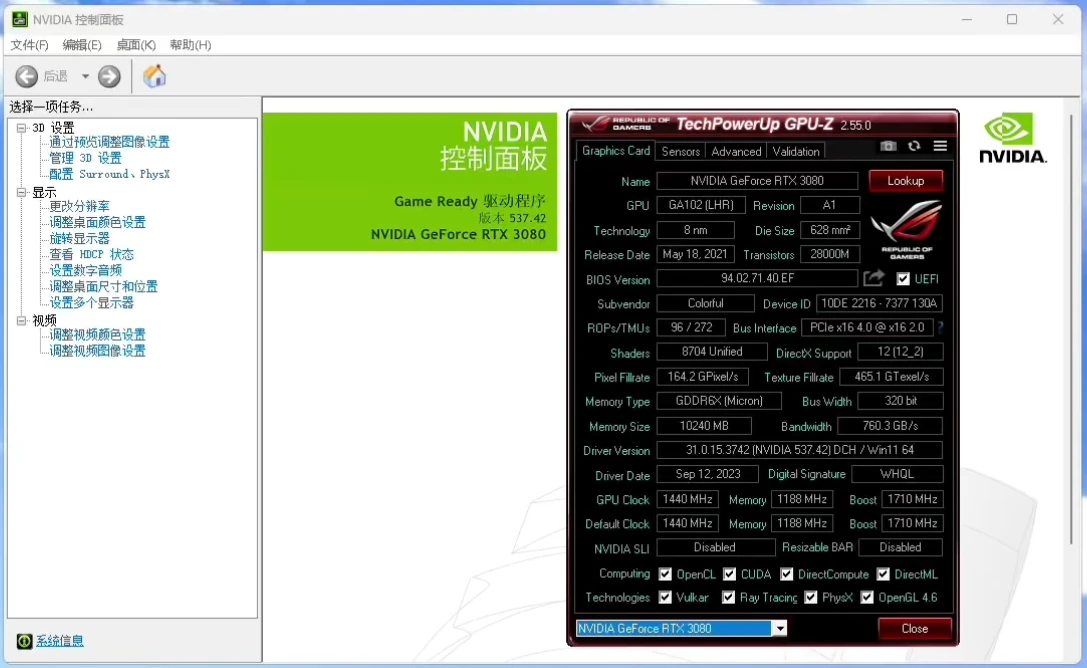
Task: Click NVIDIA control panel title bar icon
Action: point(19,19)
